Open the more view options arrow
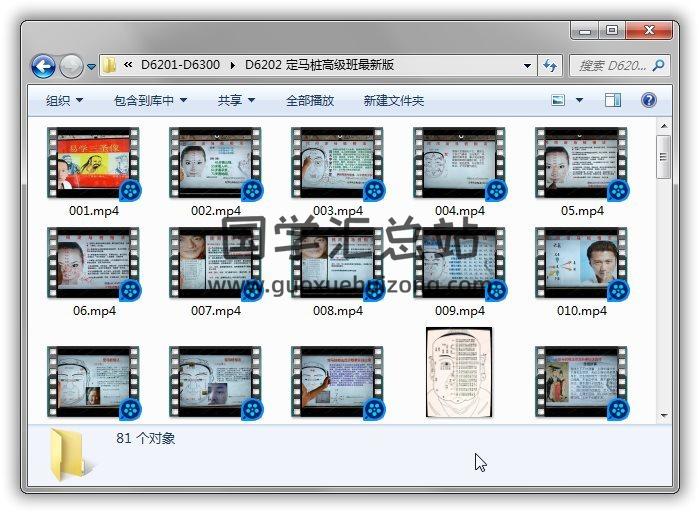700x514 pixels. pyautogui.click(x=579, y=100)
